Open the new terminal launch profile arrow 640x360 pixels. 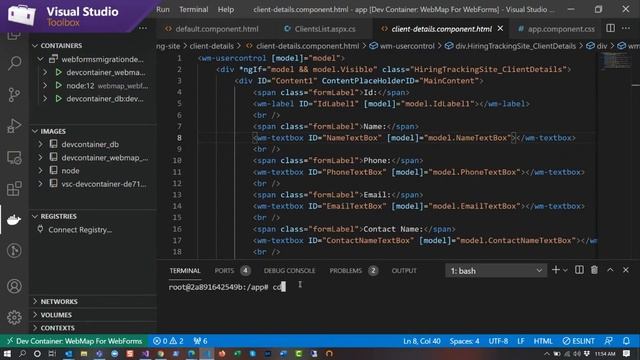click(565, 270)
